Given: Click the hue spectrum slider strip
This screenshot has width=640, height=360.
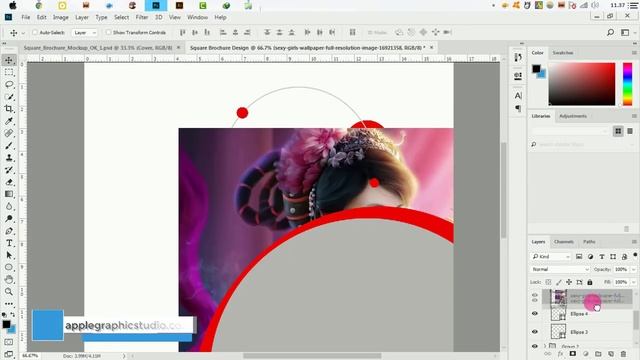Looking at the screenshot, I should tap(627, 84).
